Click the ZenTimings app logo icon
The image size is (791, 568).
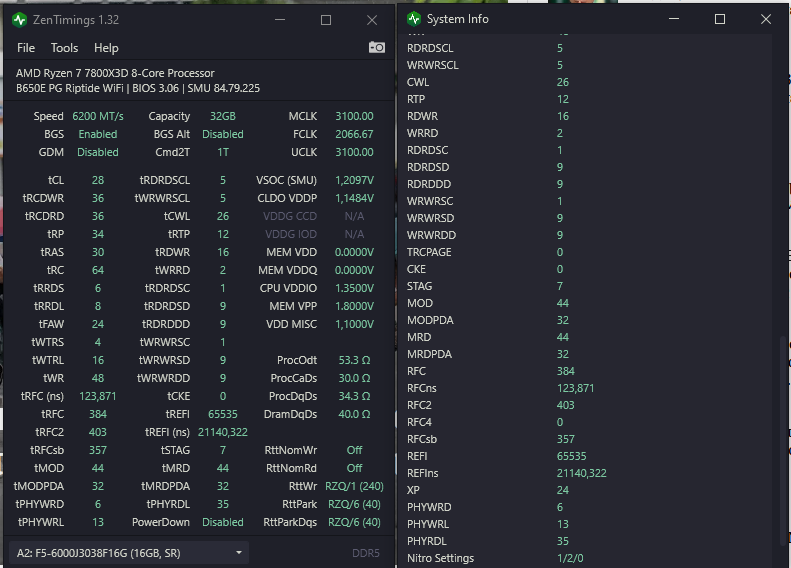(x=20, y=20)
